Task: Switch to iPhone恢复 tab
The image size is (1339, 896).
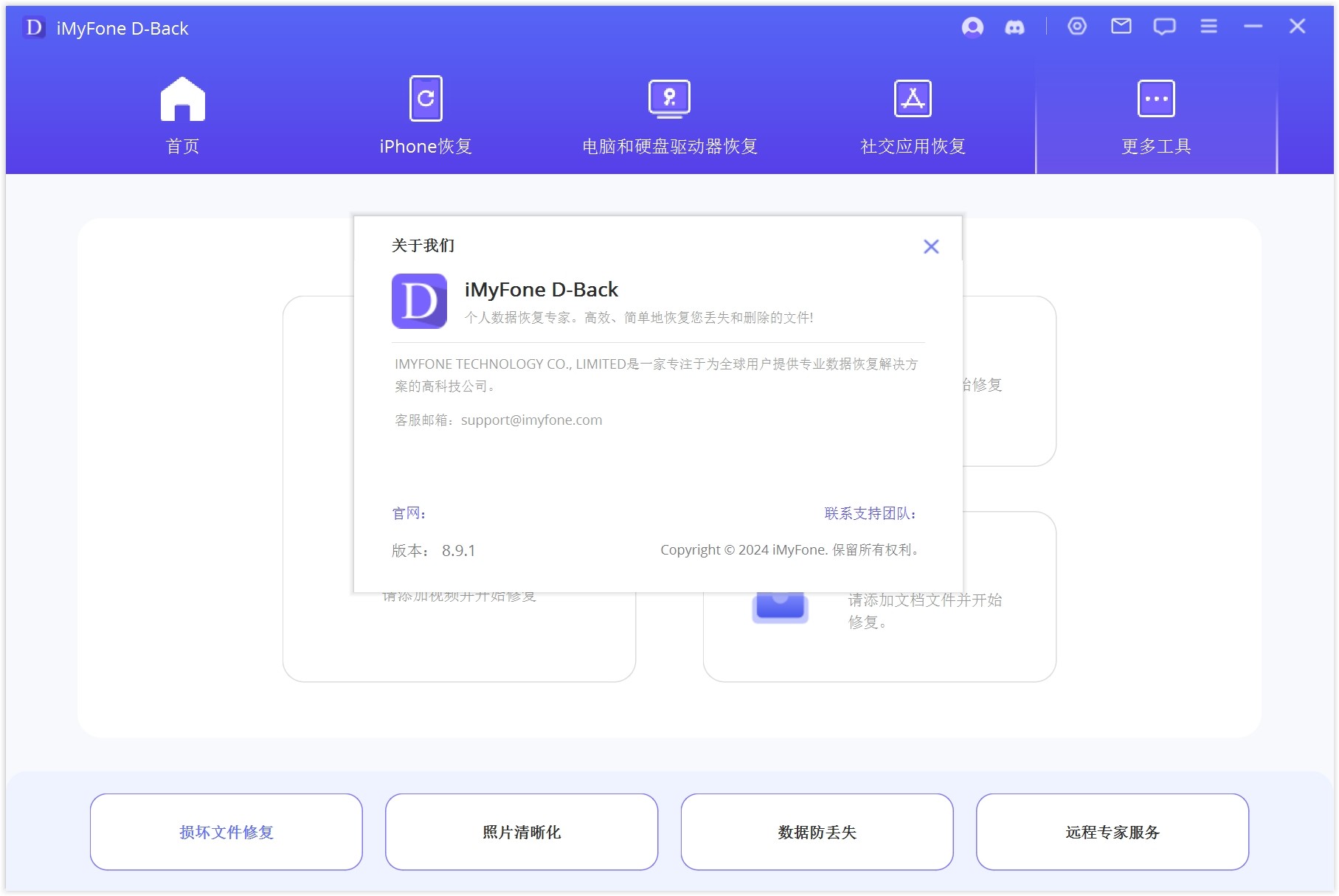Action: [x=426, y=117]
